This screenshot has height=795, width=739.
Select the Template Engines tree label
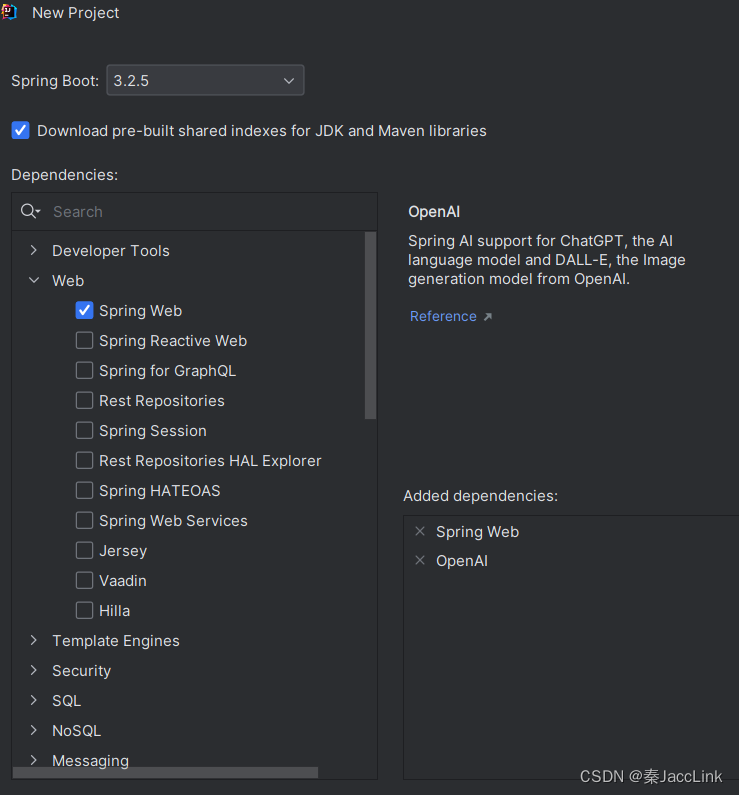(x=116, y=641)
